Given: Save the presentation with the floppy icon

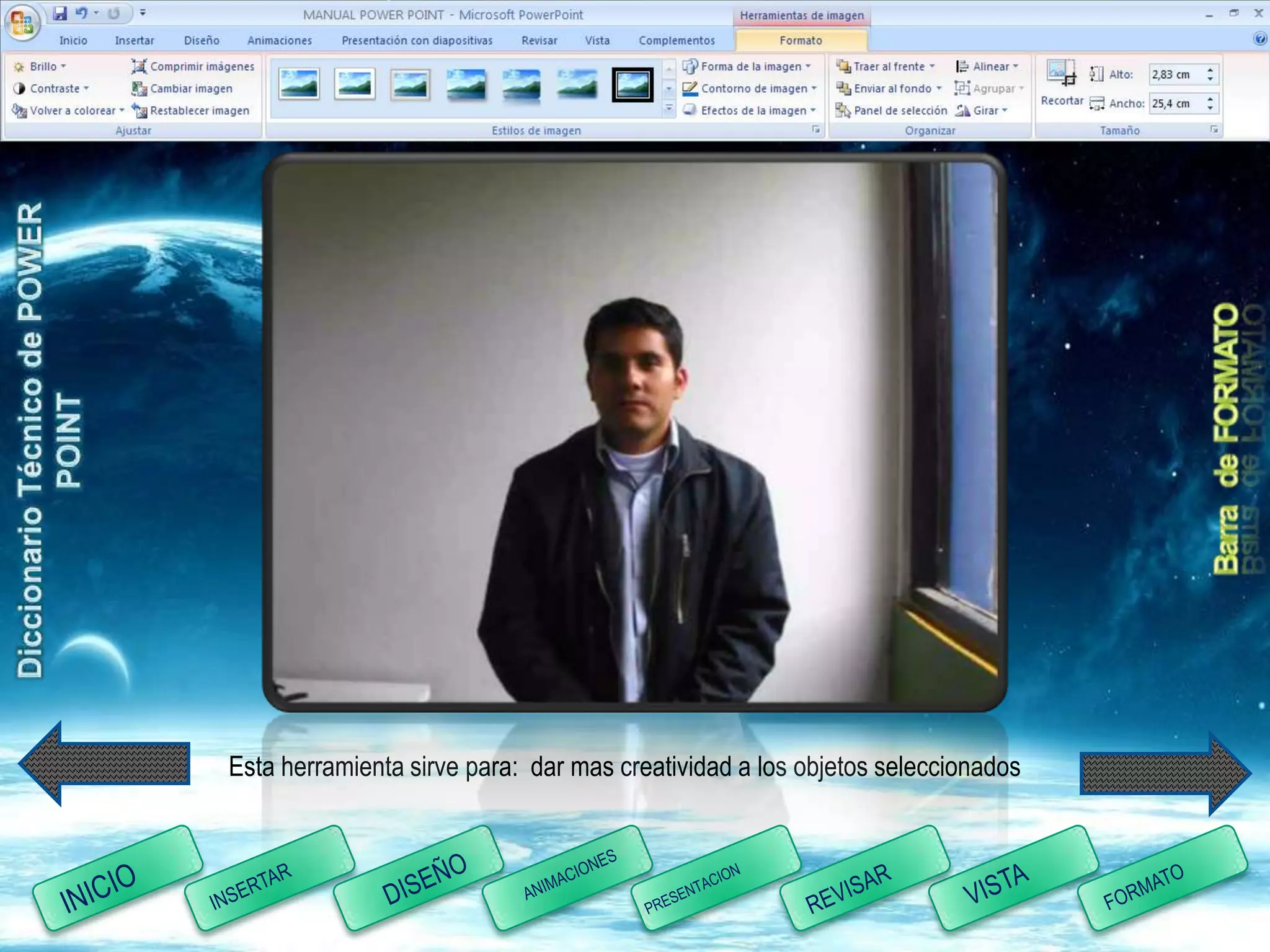Looking at the screenshot, I should click(x=60, y=13).
